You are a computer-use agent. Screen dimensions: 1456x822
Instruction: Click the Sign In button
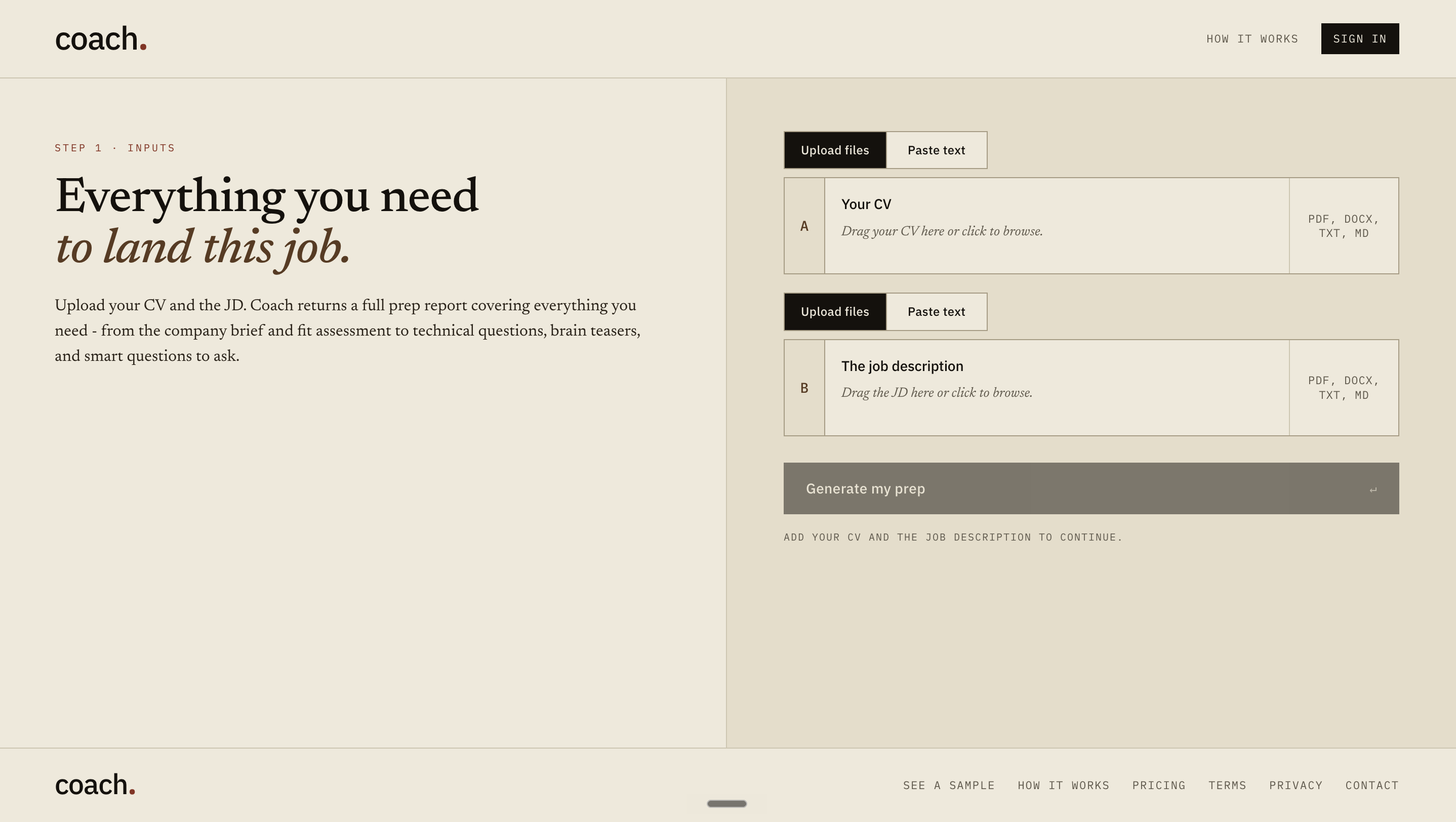point(1360,38)
